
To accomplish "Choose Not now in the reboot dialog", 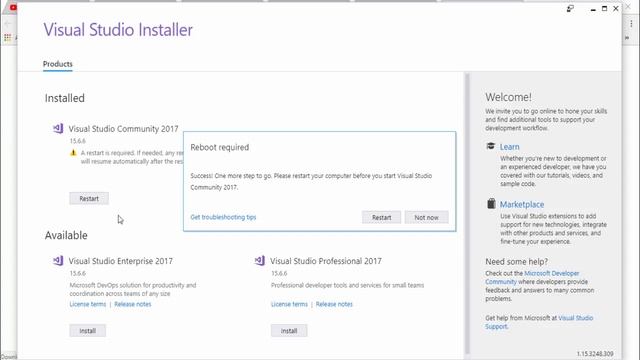I will pos(427,218).
